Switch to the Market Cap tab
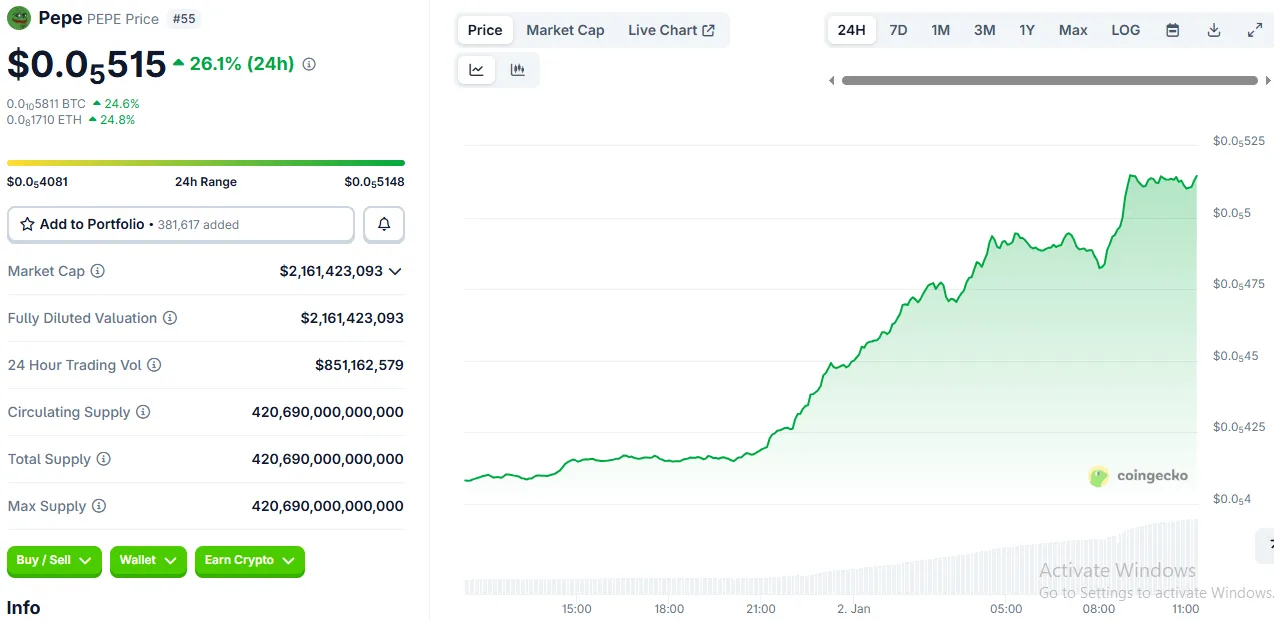This screenshot has height=621, width=1274. pos(565,30)
